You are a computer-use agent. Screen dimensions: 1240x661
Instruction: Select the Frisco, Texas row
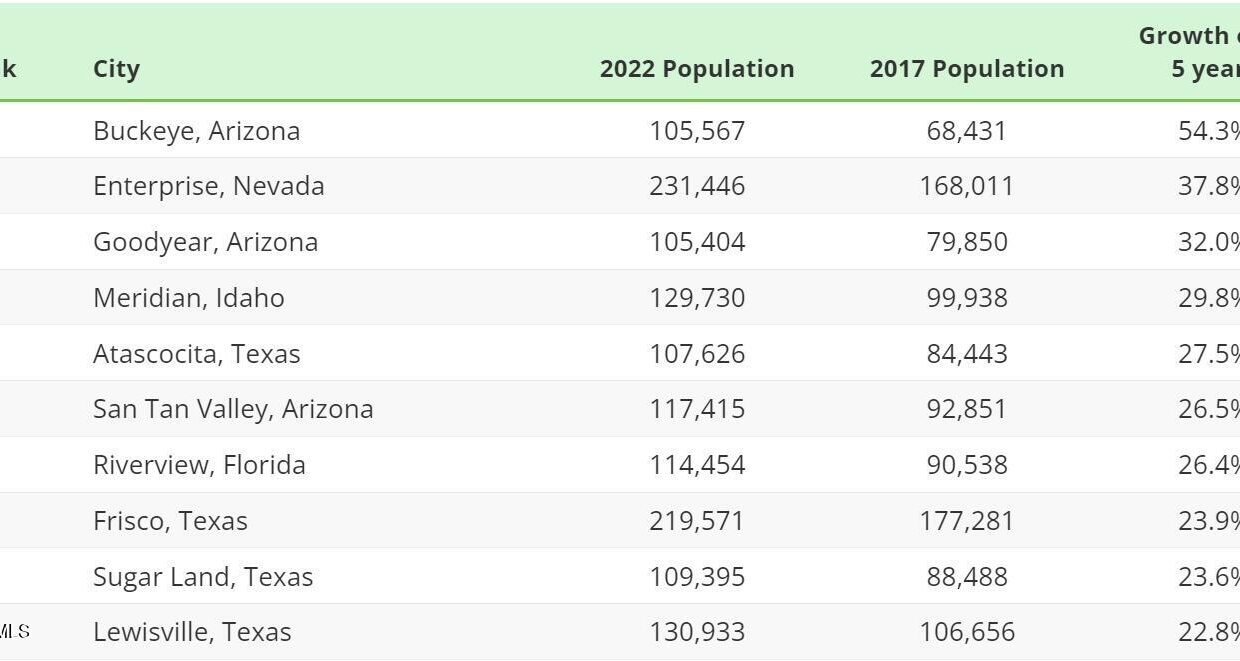pyautogui.click(x=620, y=520)
